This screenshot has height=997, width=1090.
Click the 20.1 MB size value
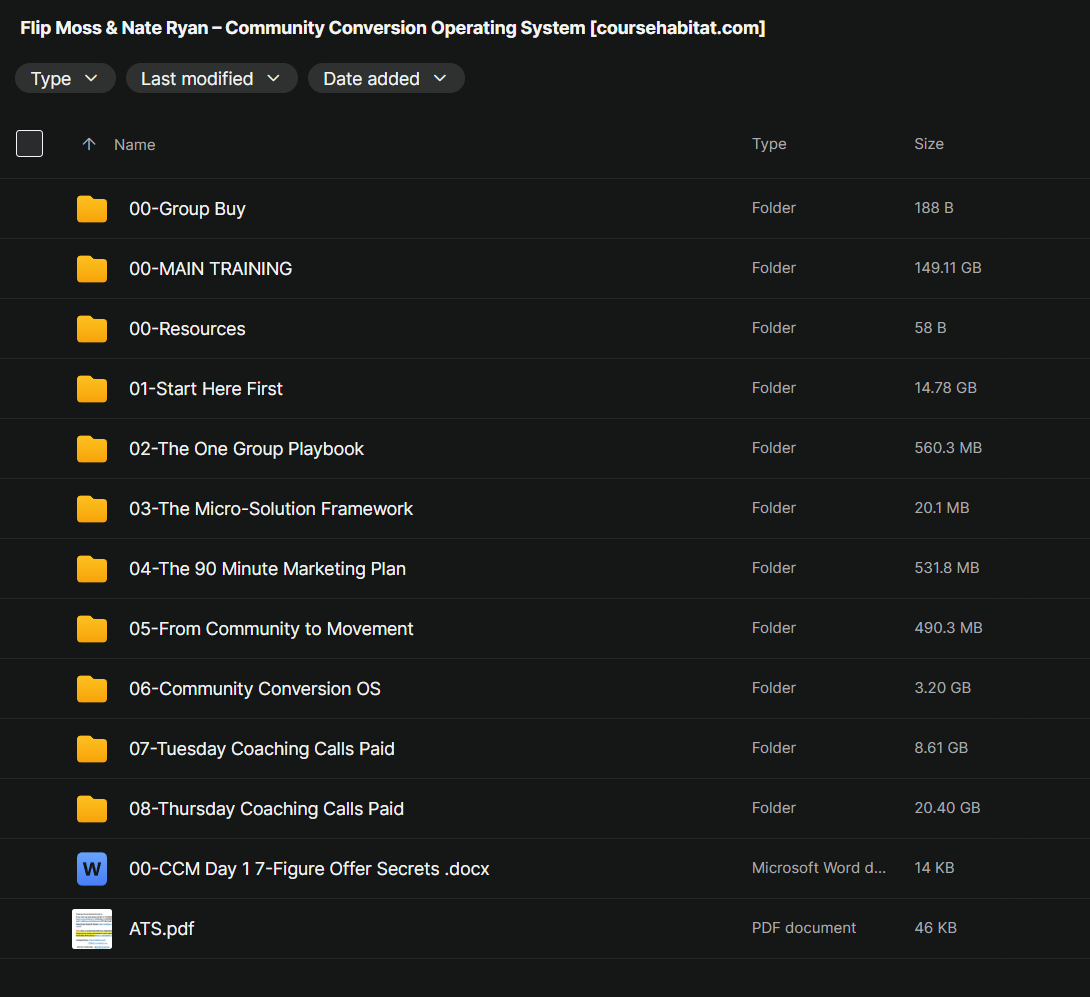[x=941, y=508]
